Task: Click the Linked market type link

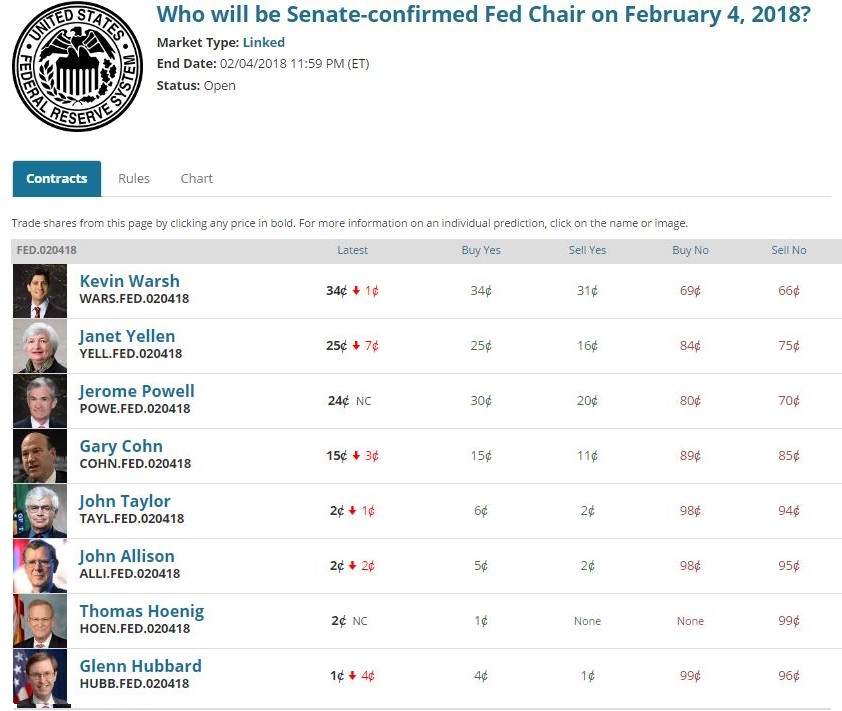Action: pos(264,42)
